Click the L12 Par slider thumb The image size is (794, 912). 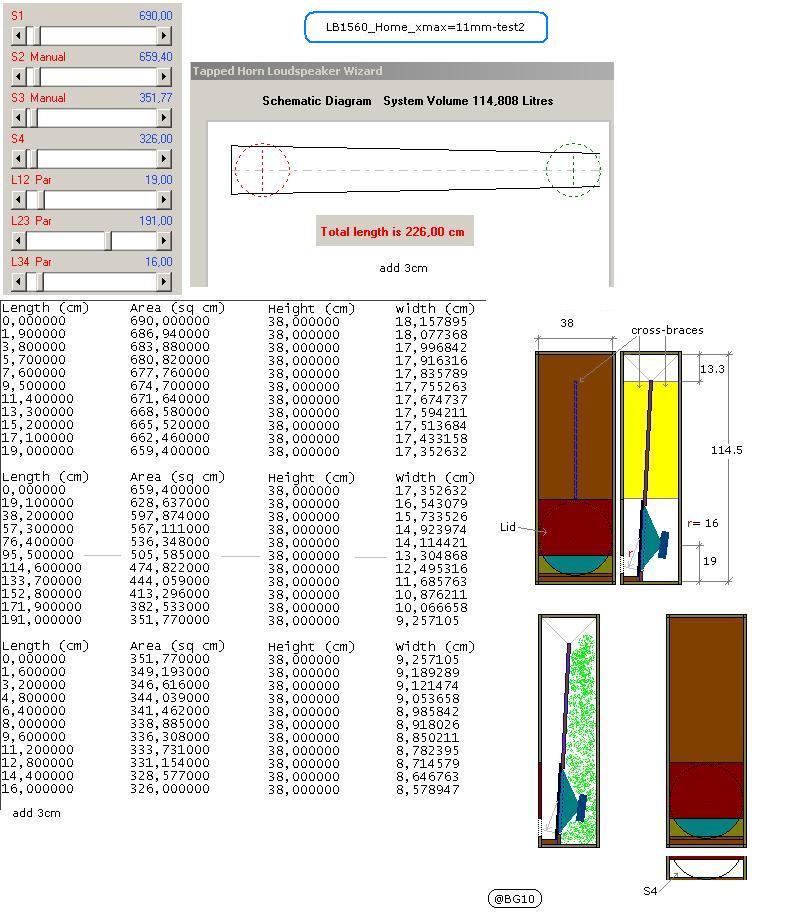pos(41,200)
